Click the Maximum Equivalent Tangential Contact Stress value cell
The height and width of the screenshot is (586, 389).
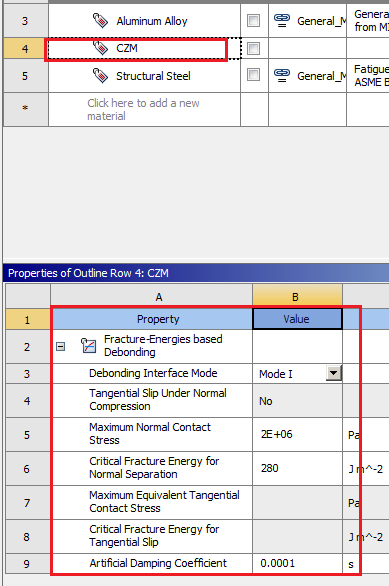(x=297, y=502)
